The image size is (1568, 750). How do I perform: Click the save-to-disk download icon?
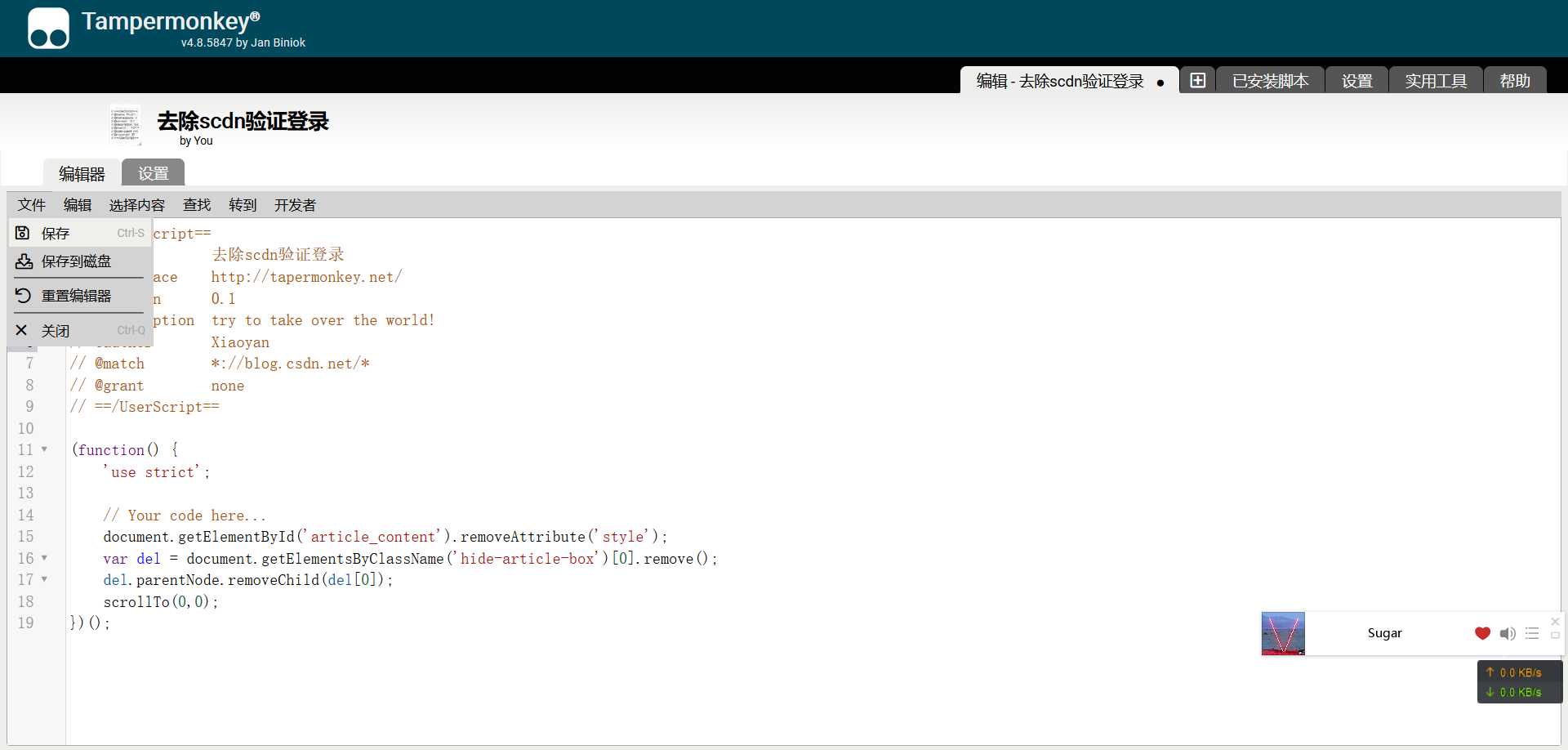click(24, 261)
